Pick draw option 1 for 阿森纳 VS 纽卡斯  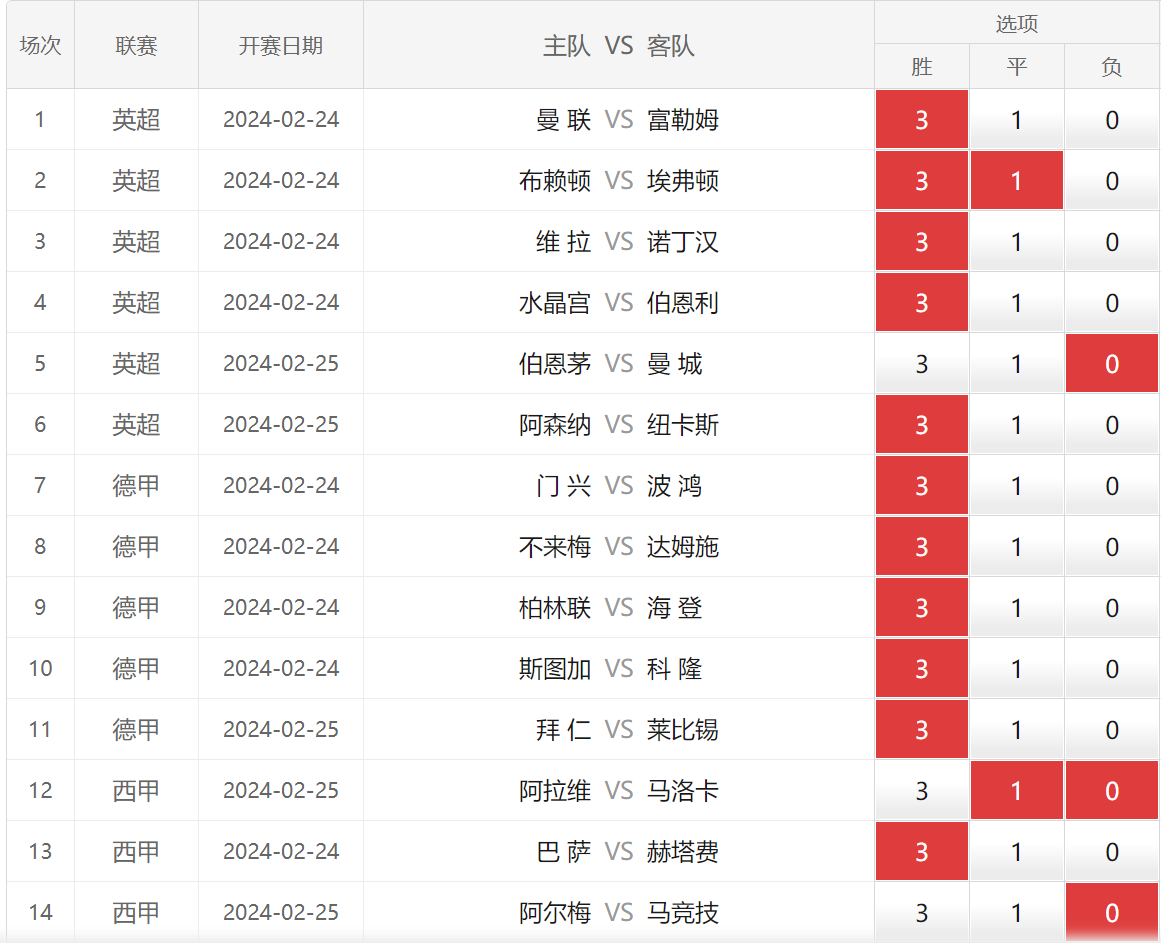pyautogui.click(x=1017, y=424)
